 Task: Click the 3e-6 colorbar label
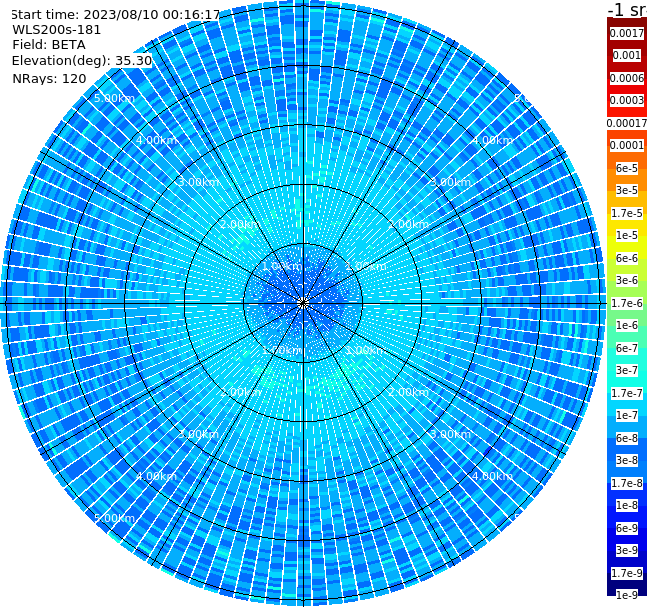point(627,280)
